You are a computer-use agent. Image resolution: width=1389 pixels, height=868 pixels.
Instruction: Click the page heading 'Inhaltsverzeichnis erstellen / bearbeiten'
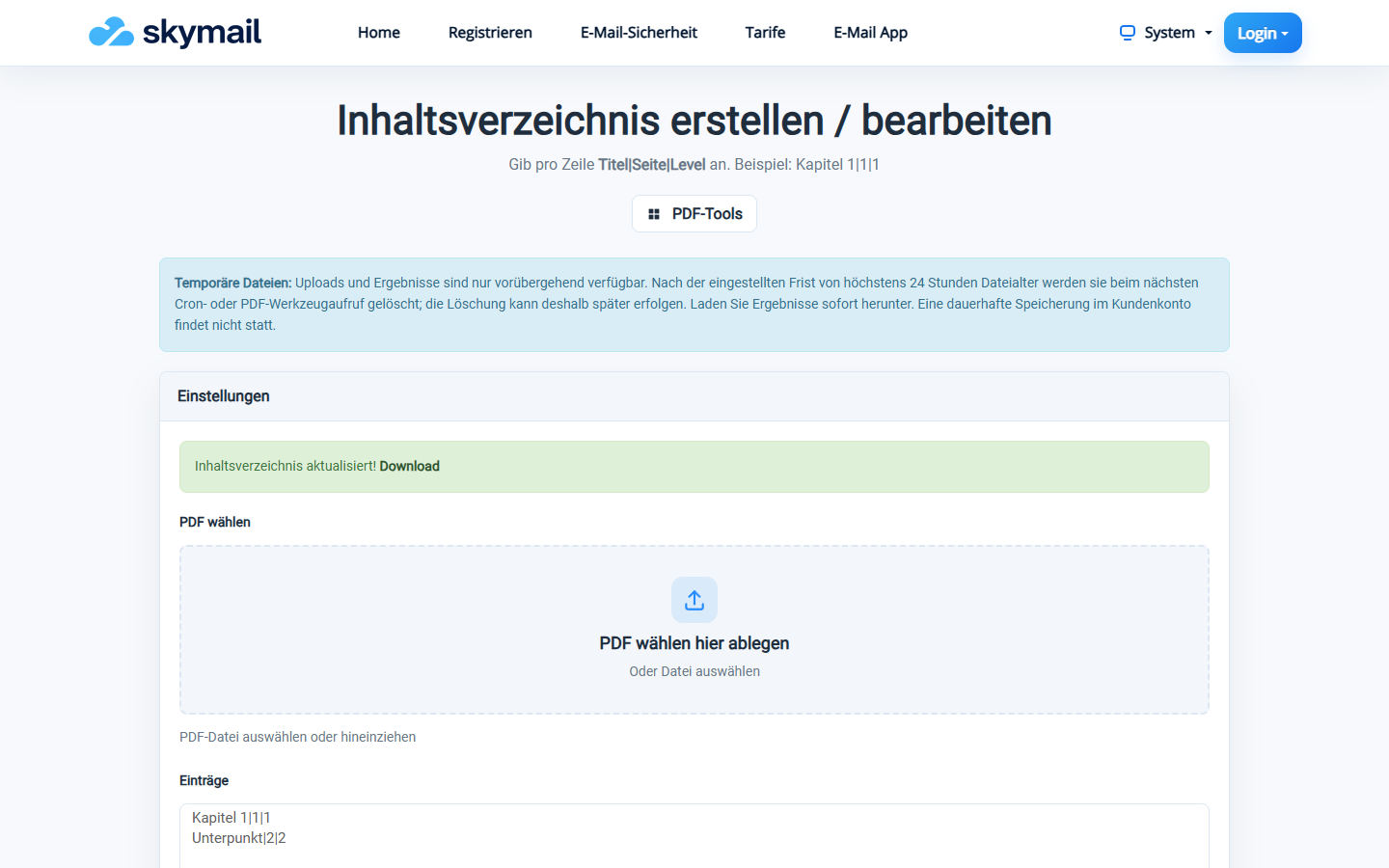694,121
